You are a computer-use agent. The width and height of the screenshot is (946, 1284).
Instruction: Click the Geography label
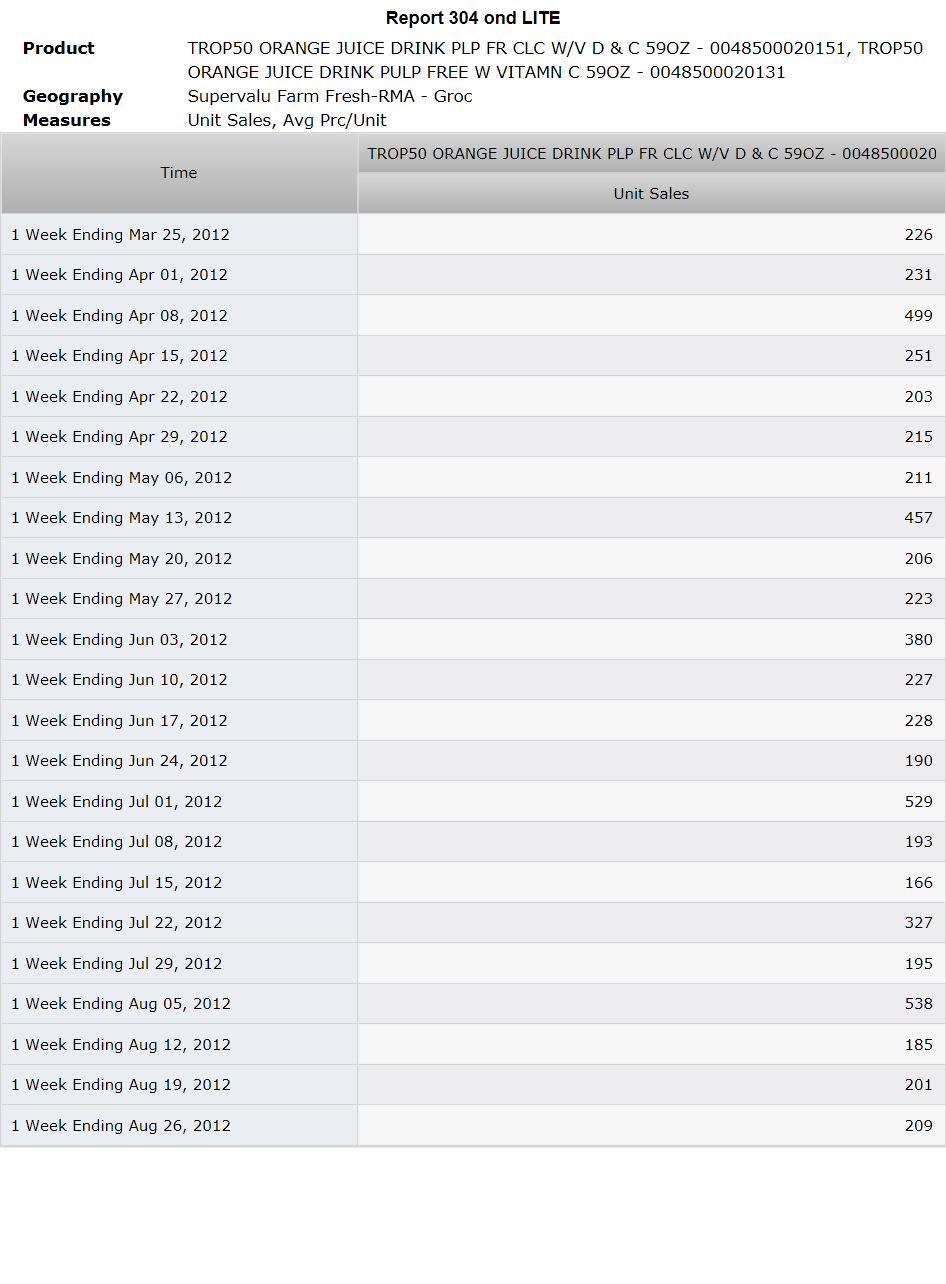pyautogui.click(x=73, y=96)
